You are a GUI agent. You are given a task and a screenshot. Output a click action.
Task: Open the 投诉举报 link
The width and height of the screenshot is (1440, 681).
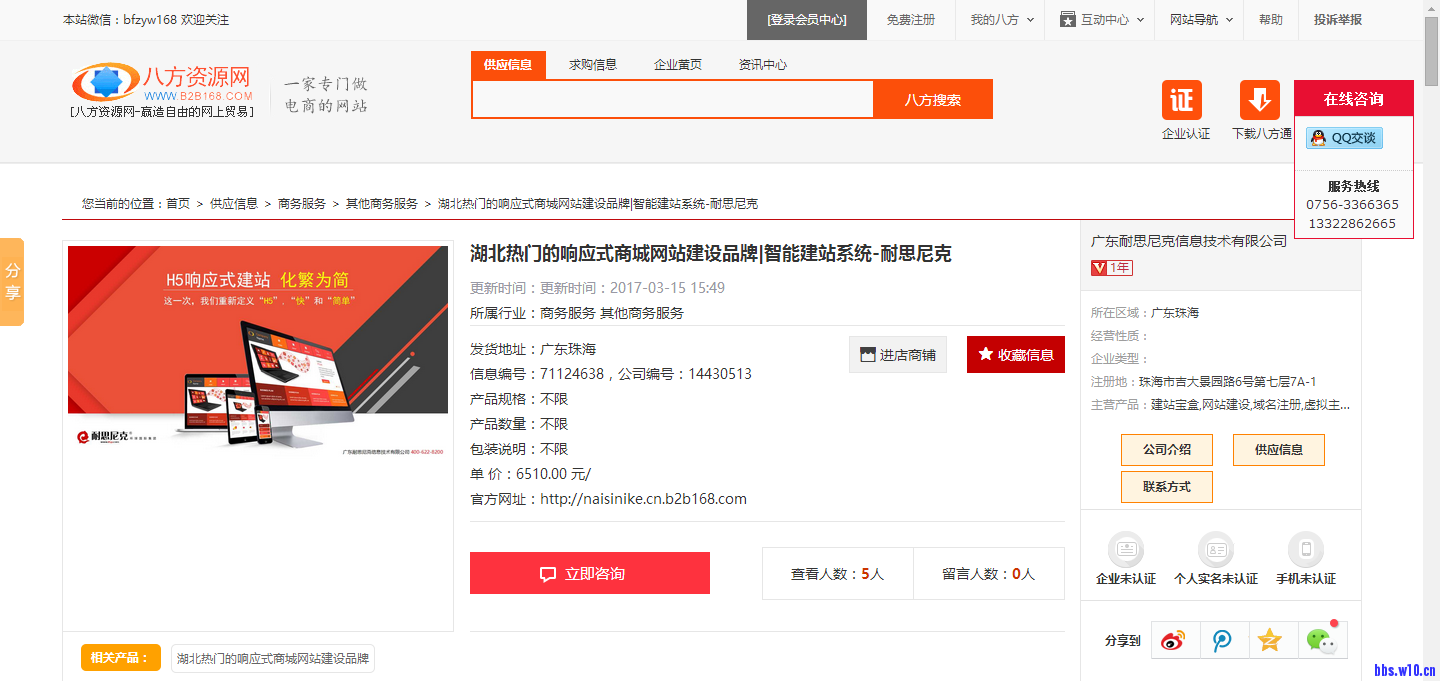coord(1338,20)
